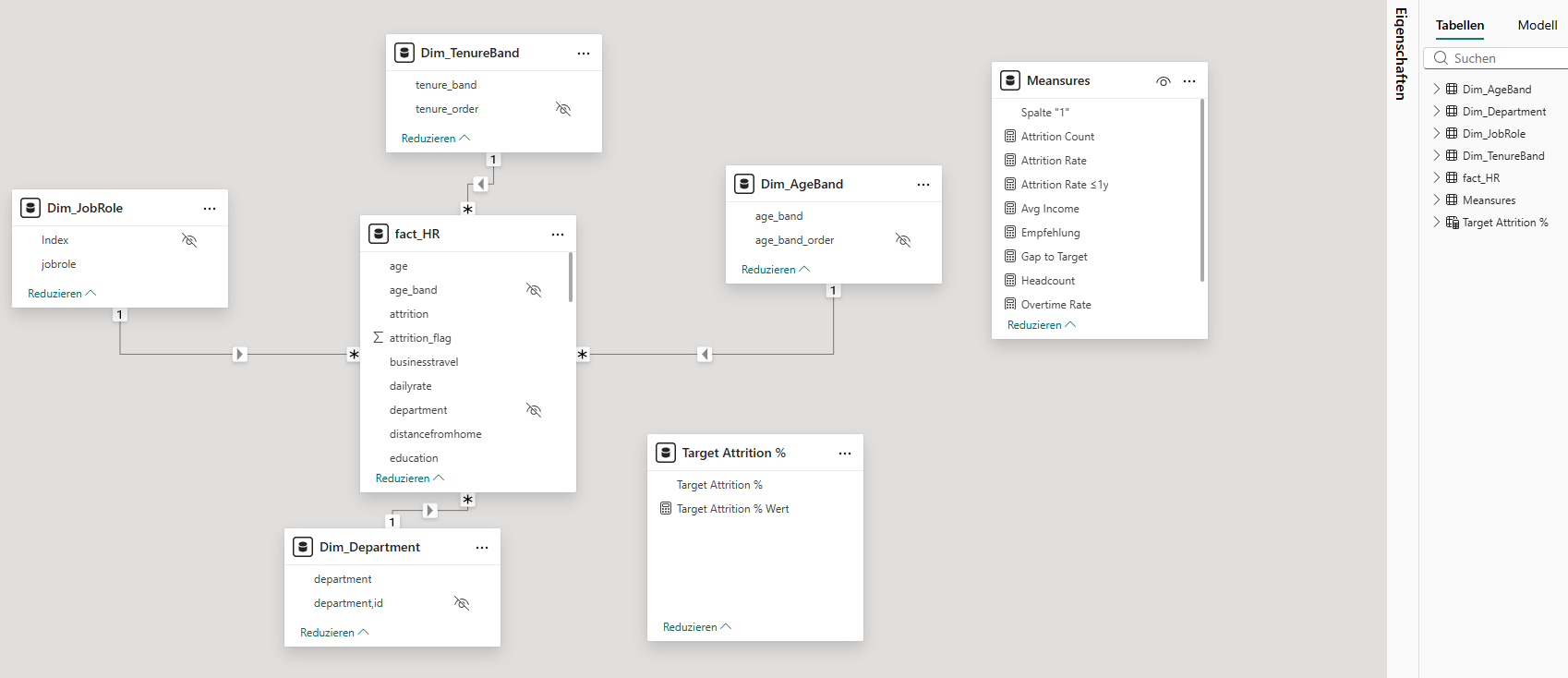Viewport: 1568px width, 678px height.
Task: Open the Eigenschaften side panel
Action: (1402, 54)
